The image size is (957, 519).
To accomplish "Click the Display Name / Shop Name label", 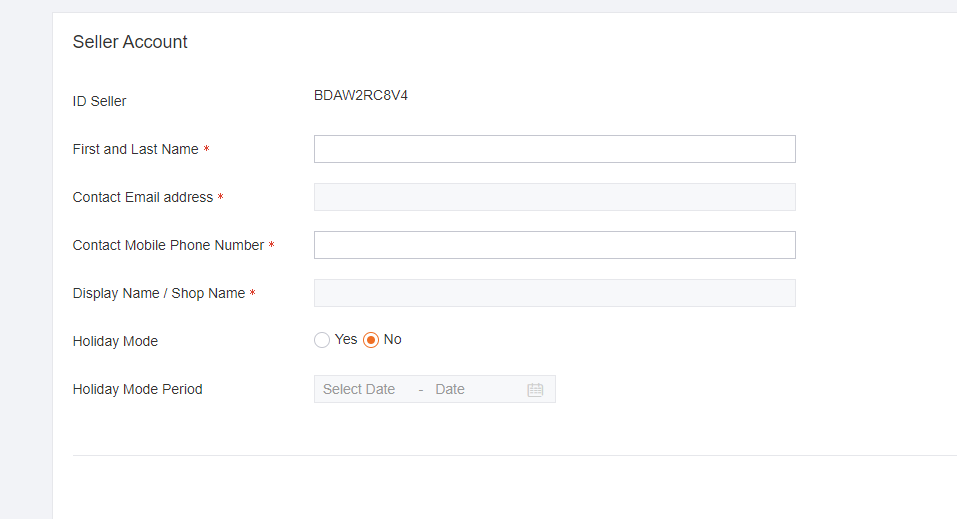I will [x=159, y=294].
